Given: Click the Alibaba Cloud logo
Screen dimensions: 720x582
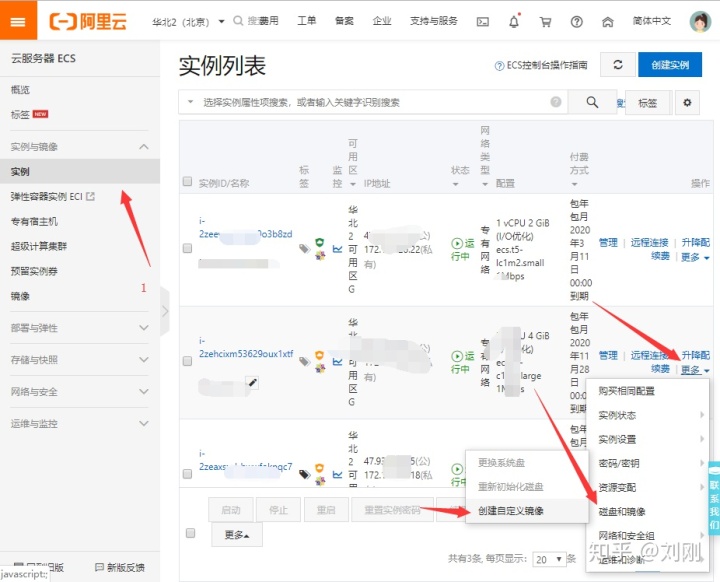Looking at the screenshot, I should click(88, 21).
